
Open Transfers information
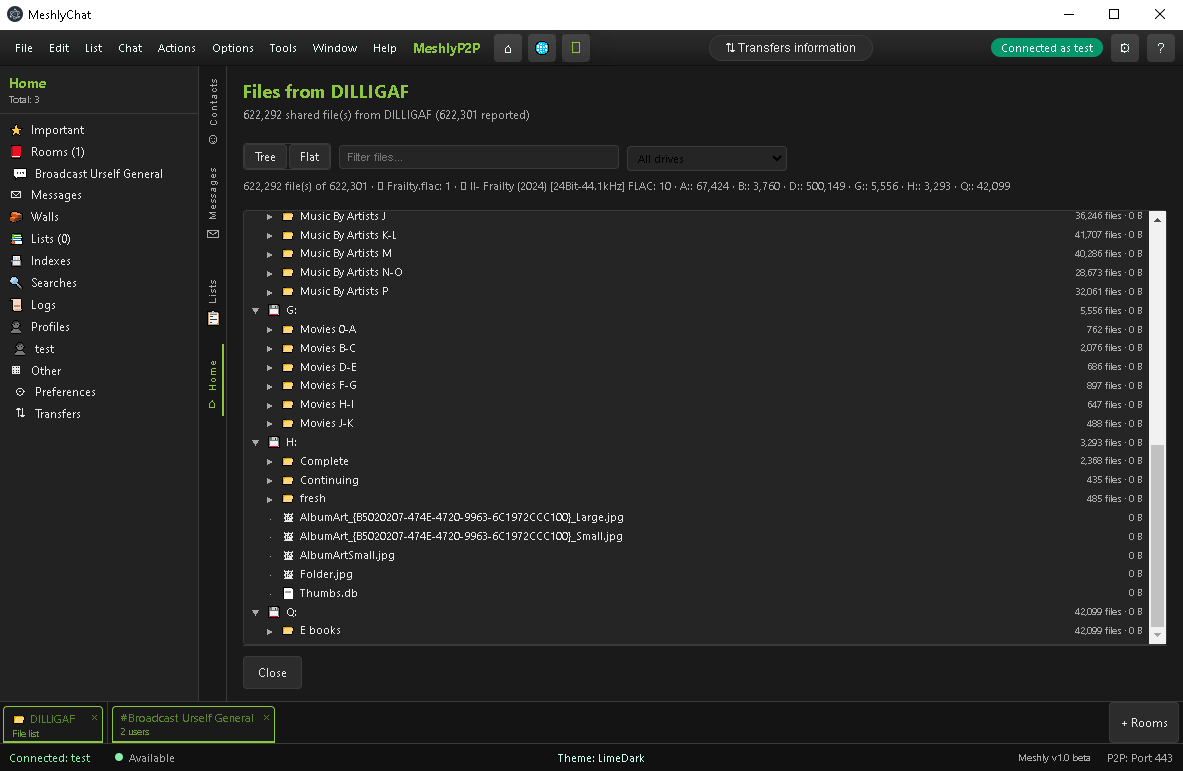click(x=791, y=48)
